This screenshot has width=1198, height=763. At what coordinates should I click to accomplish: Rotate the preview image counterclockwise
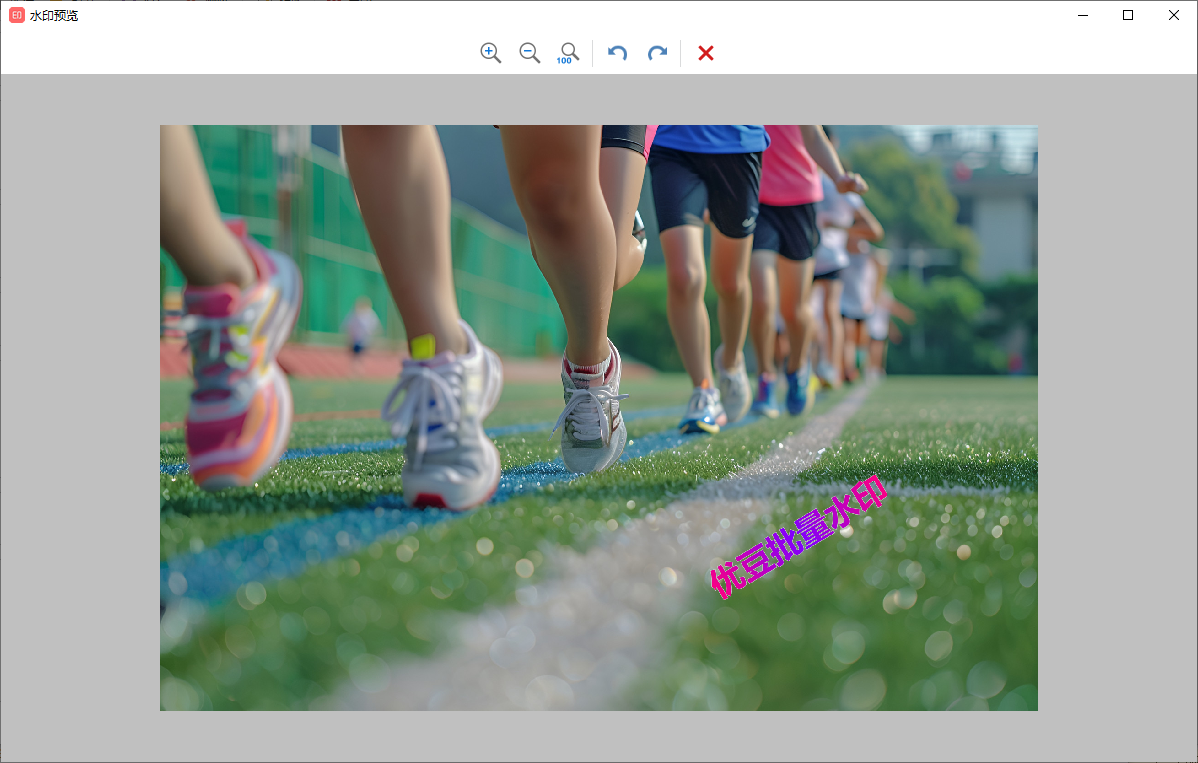coord(617,53)
